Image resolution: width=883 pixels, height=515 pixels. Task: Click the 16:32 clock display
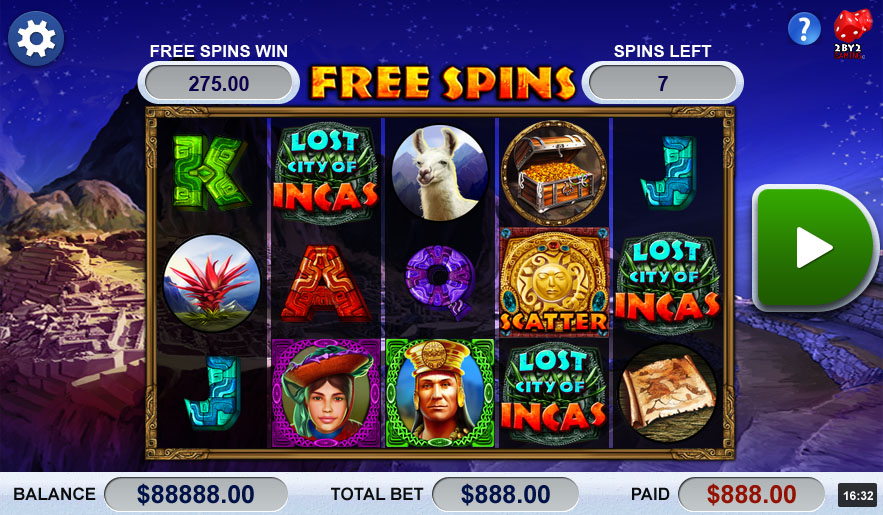pyautogui.click(x=858, y=496)
